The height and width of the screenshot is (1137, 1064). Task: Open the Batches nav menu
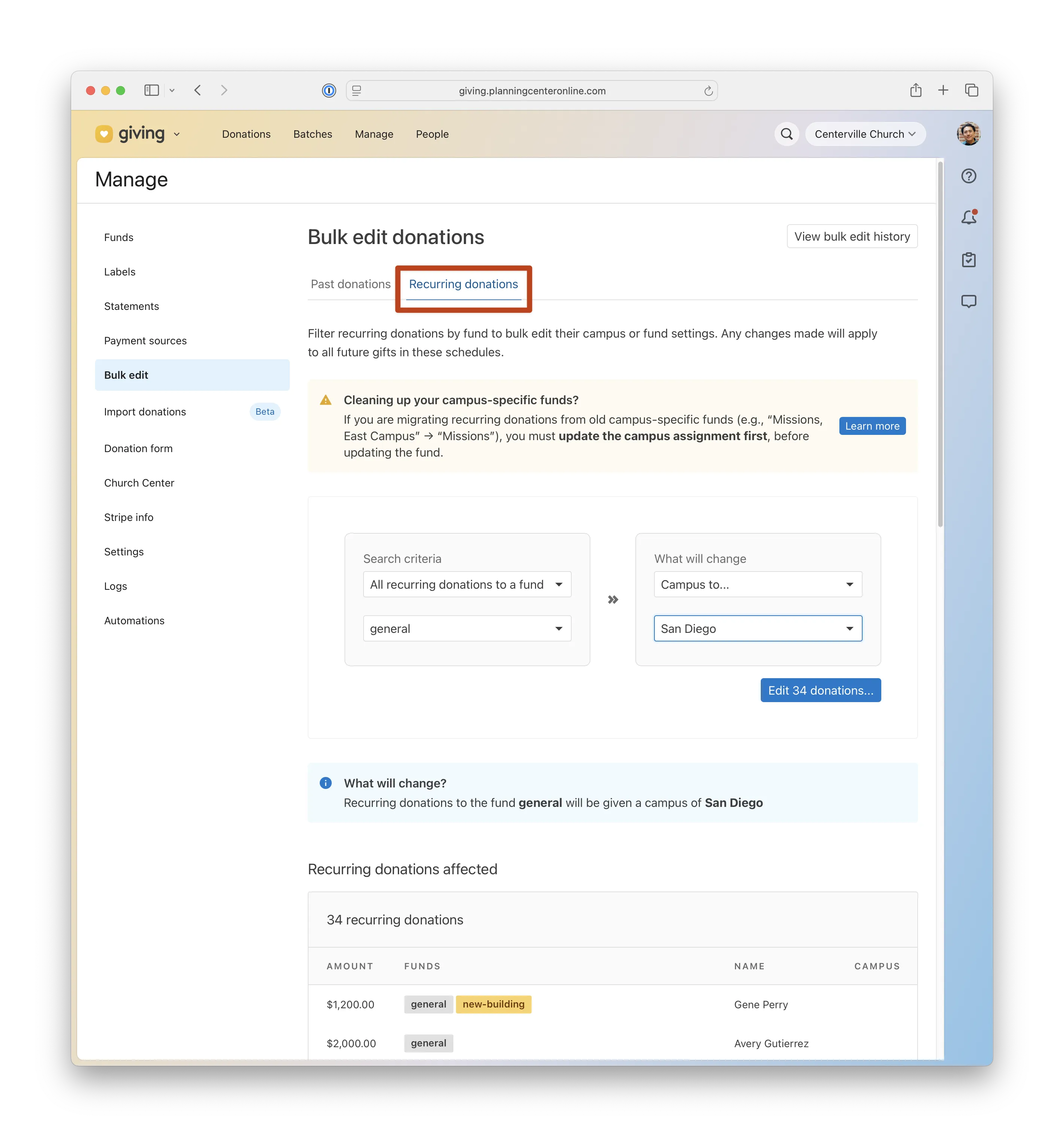pos(312,134)
